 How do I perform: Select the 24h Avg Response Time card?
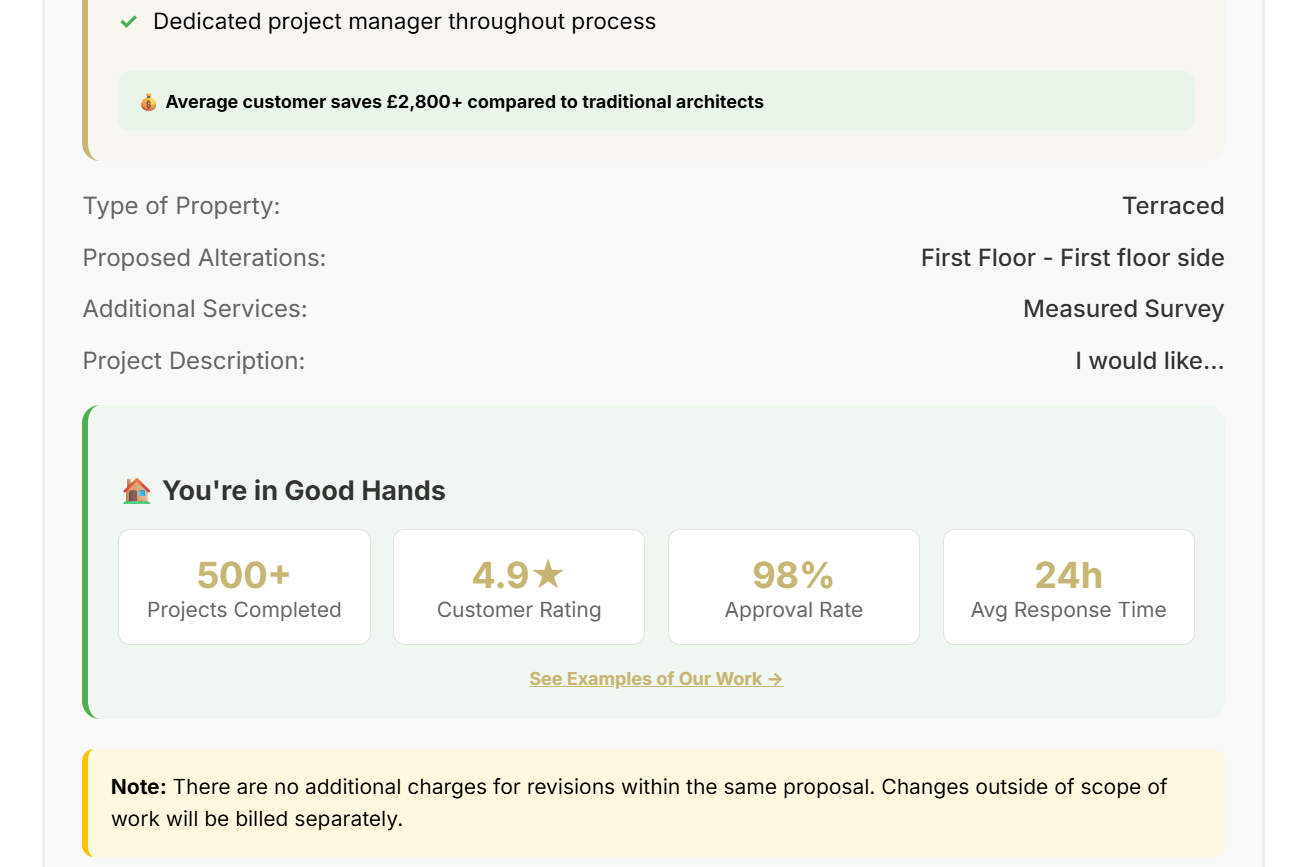1069,587
